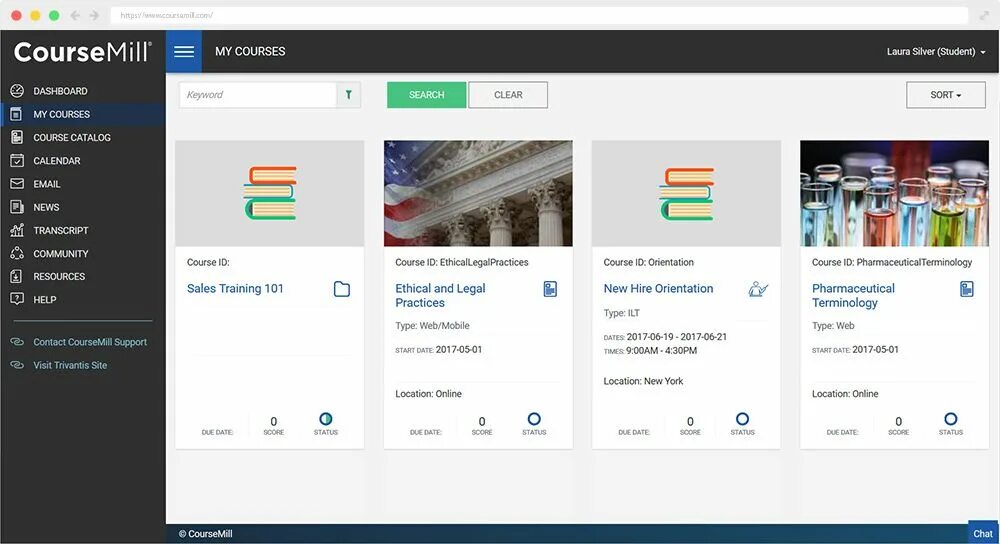The height and width of the screenshot is (544, 1000).
Task: Click instructor icon on New Hire Orientation card
Action: (758, 289)
